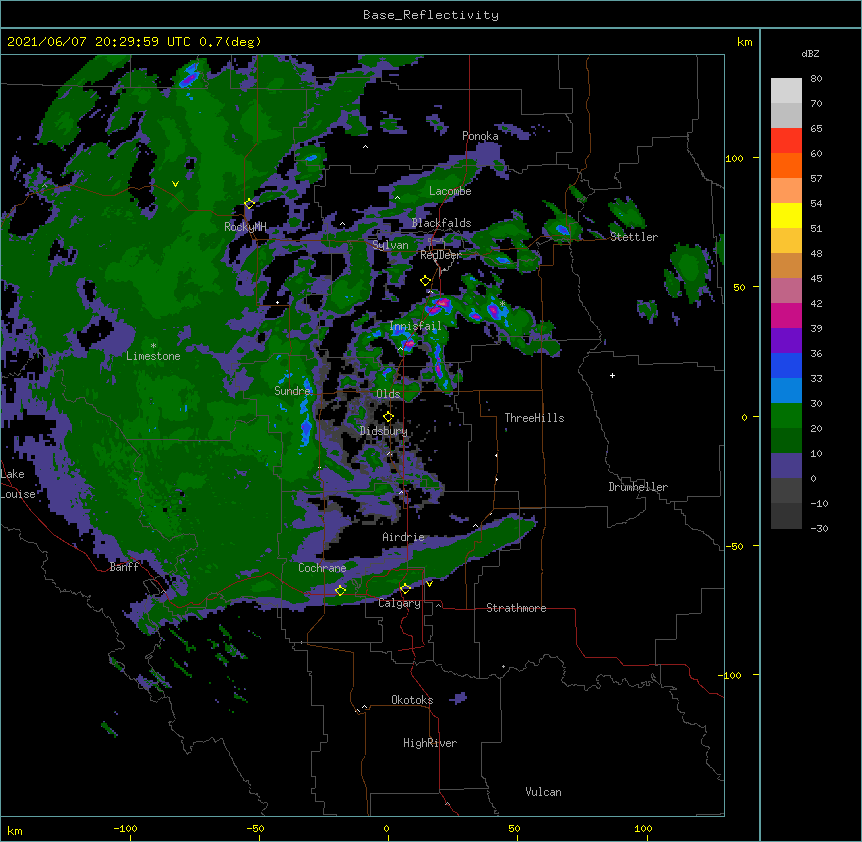Viewport: 862px width, 842px height.
Task: Click the yellow diamond marker below Cochrane
Action: pyautogui.click(x=340, y=590)
